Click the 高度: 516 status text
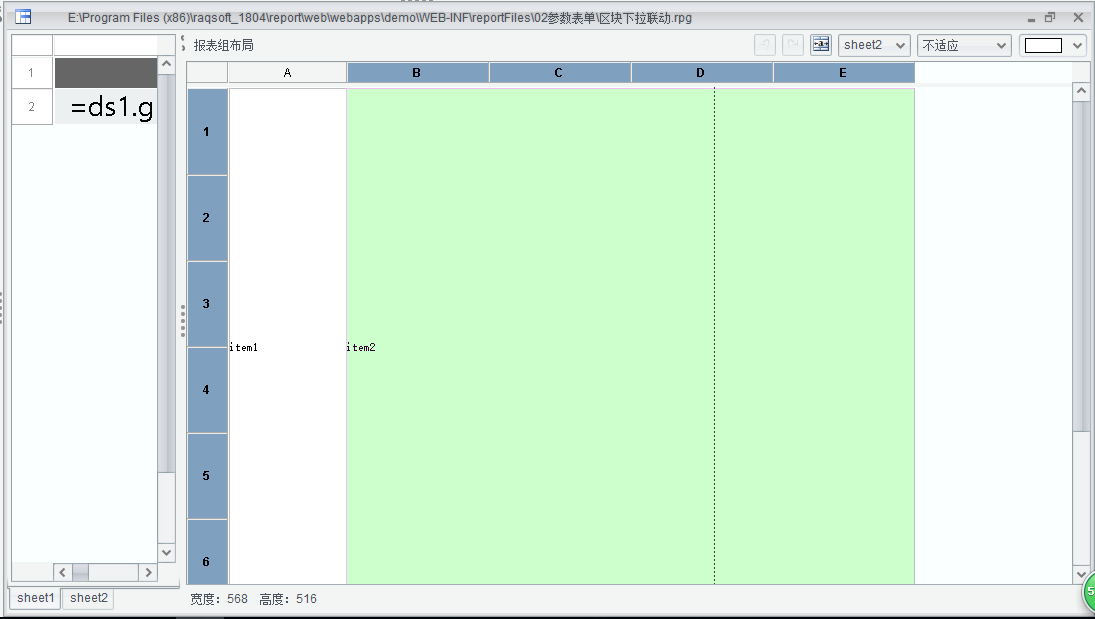The width and height of the screenshot is (1095, 619). (x=288, y=599)
